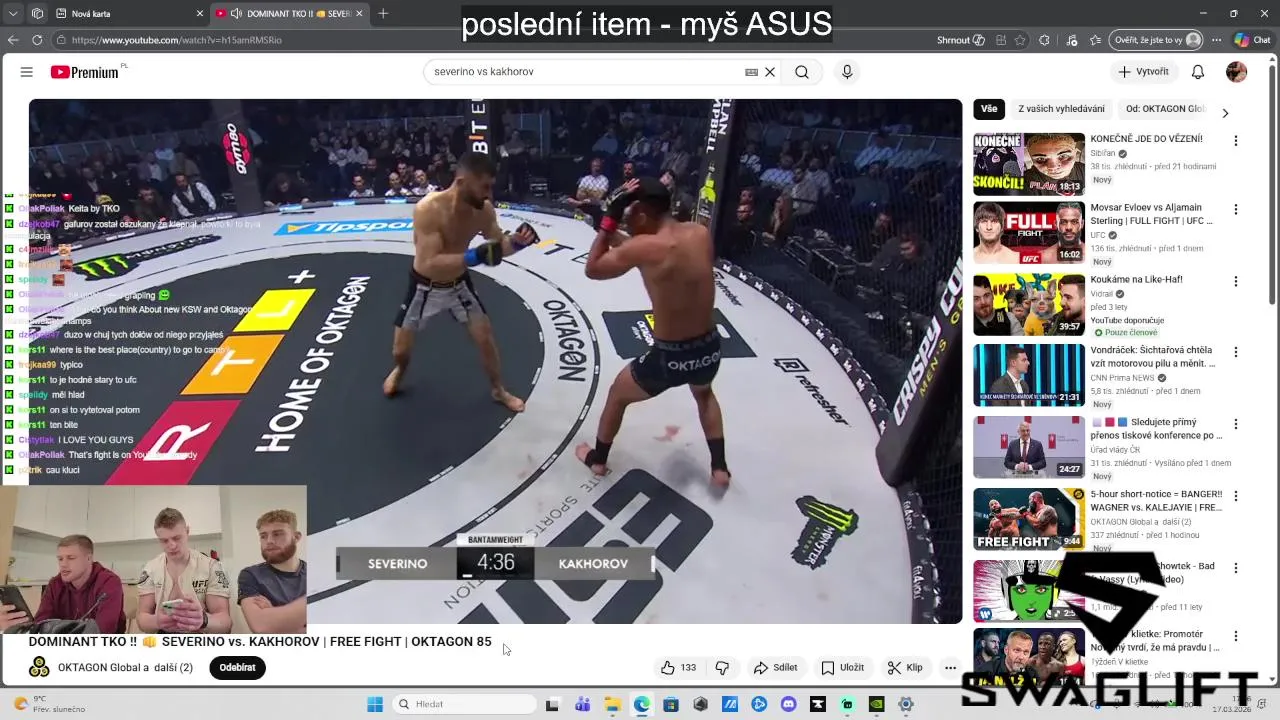1280x720 pixels.
Task: Click the Odebírat subscribe button
Action: click(237, 668)
